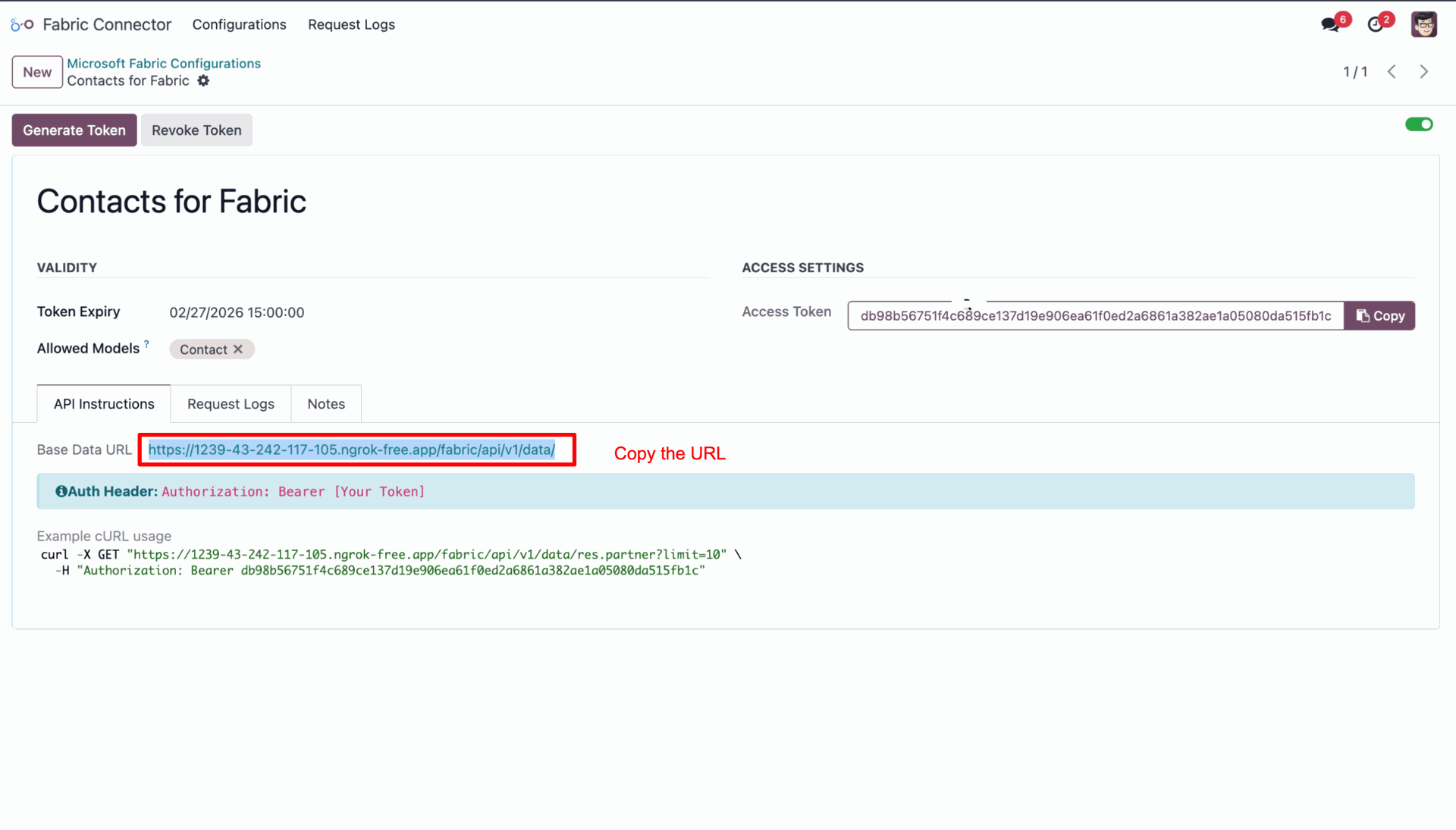1456x830 pixels.
Task: Open the chat messages icon
Action: pos(1329,24)
